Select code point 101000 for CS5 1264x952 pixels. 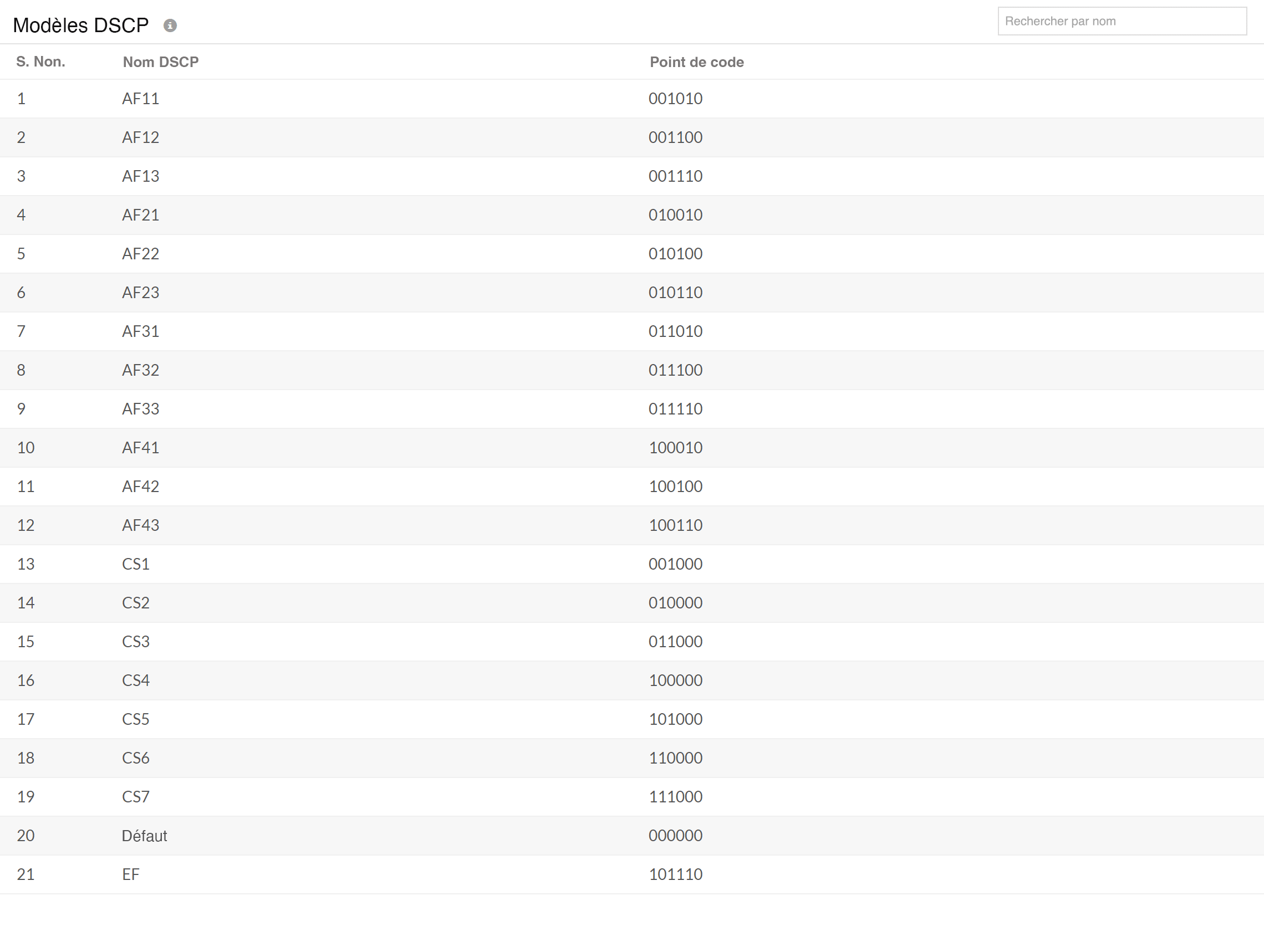pyautogui.click(x=676, y=719)
